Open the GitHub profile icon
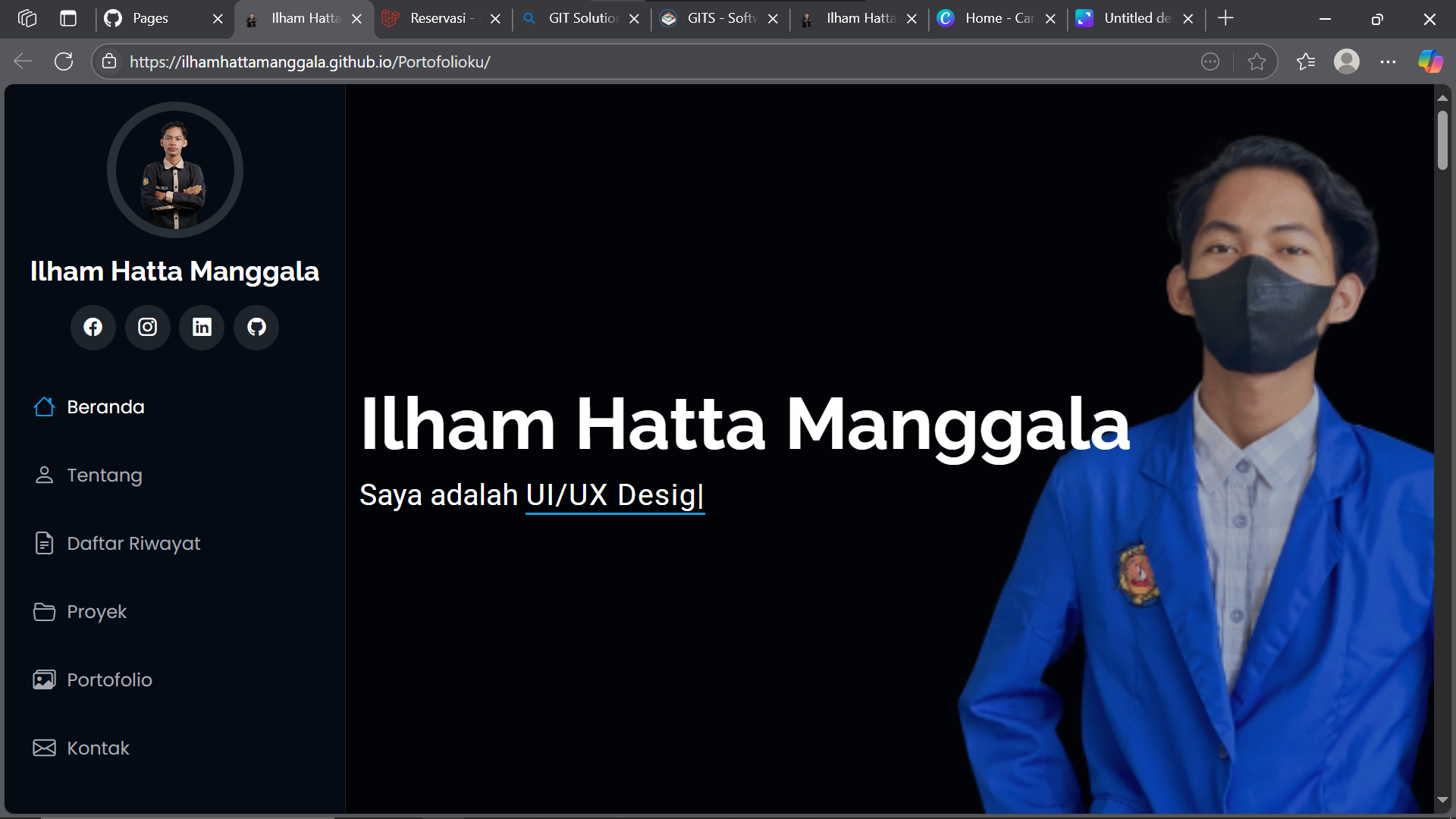The image size is (1456, 819). 256,327
